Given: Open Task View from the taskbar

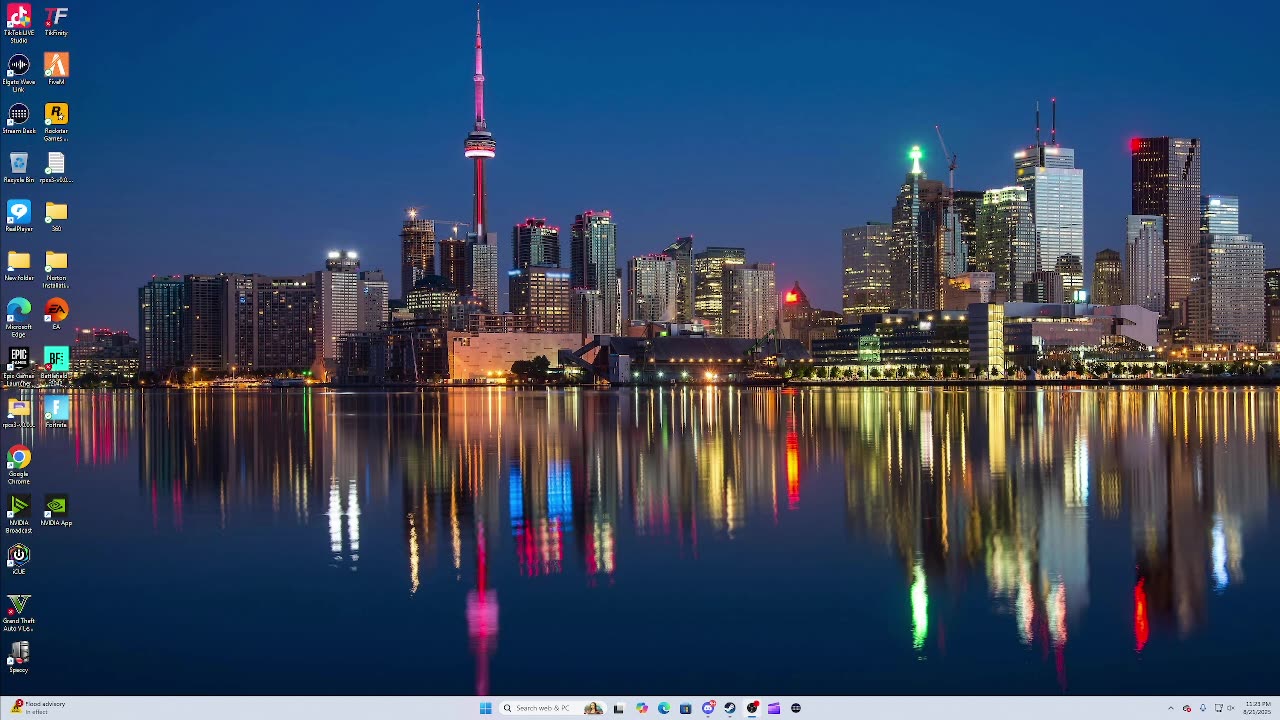Looking at the screenshot, I should click(618, 708).
